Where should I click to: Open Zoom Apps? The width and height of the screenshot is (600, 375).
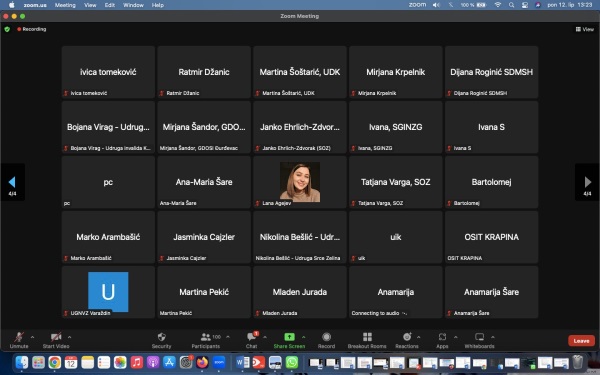[442, 340]
